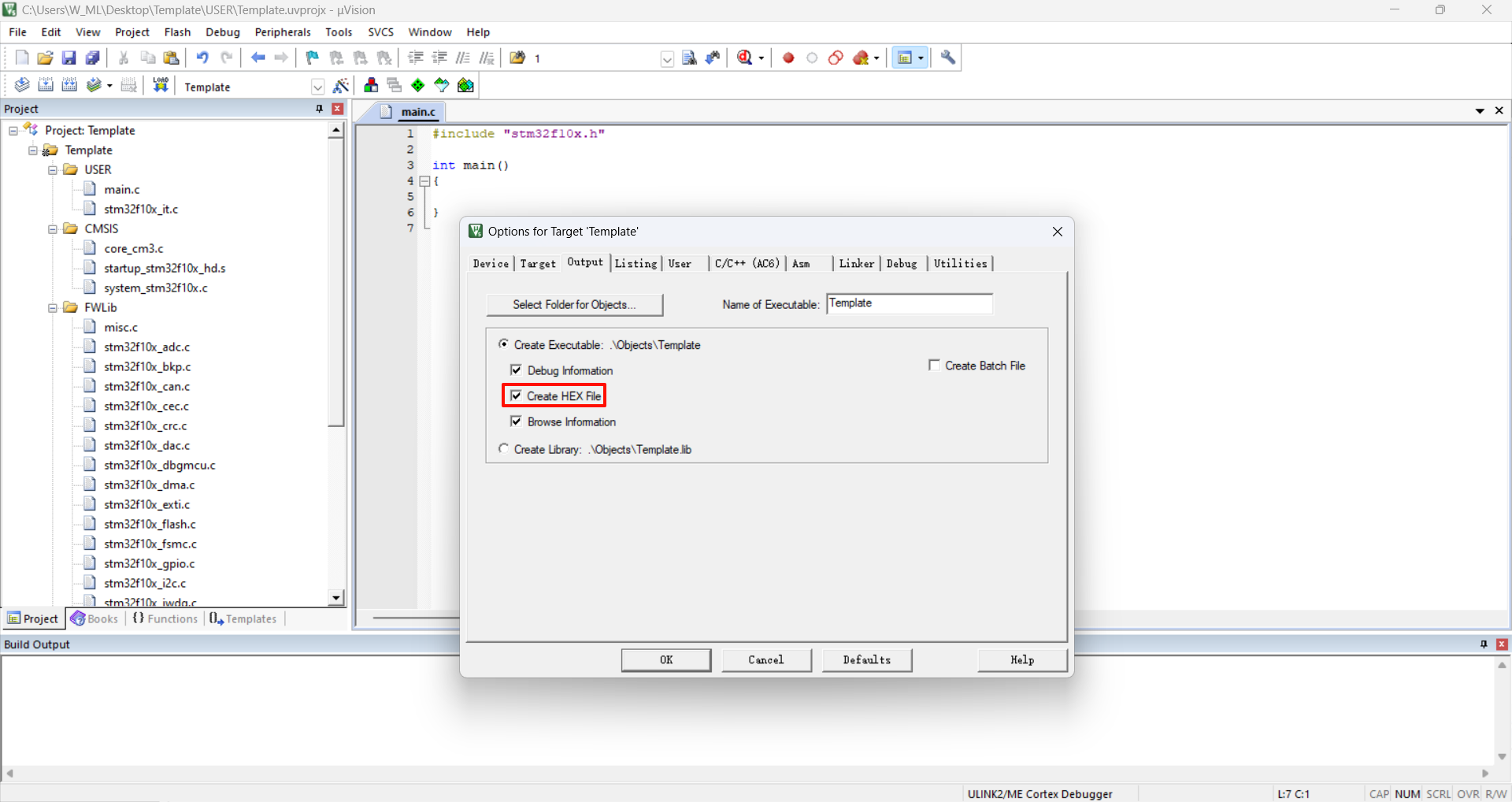Click the Name of Executable input field
This screenshot has width=1512, height=802.
point(910,304)
